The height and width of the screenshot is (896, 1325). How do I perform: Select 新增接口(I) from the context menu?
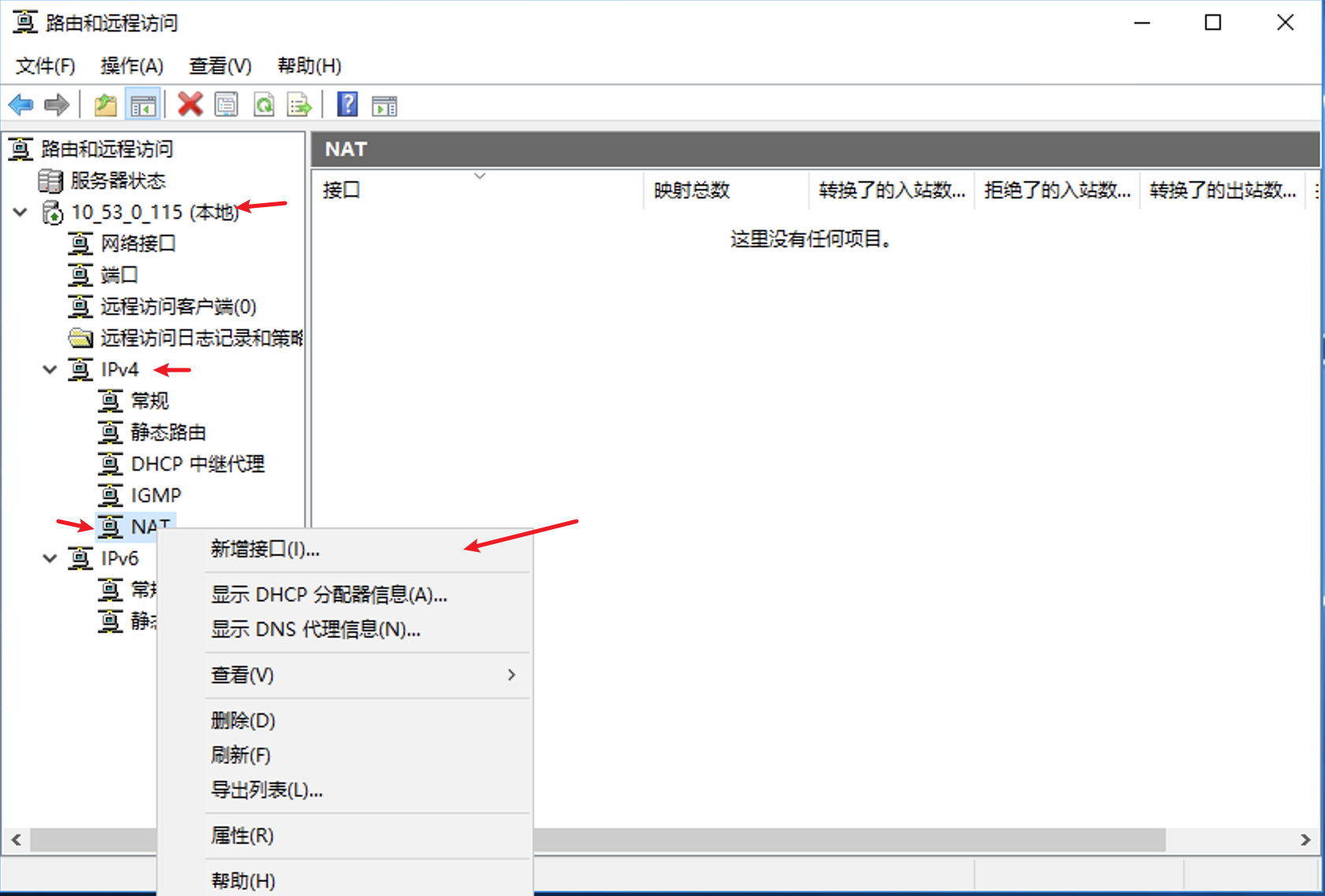point(264,550)
